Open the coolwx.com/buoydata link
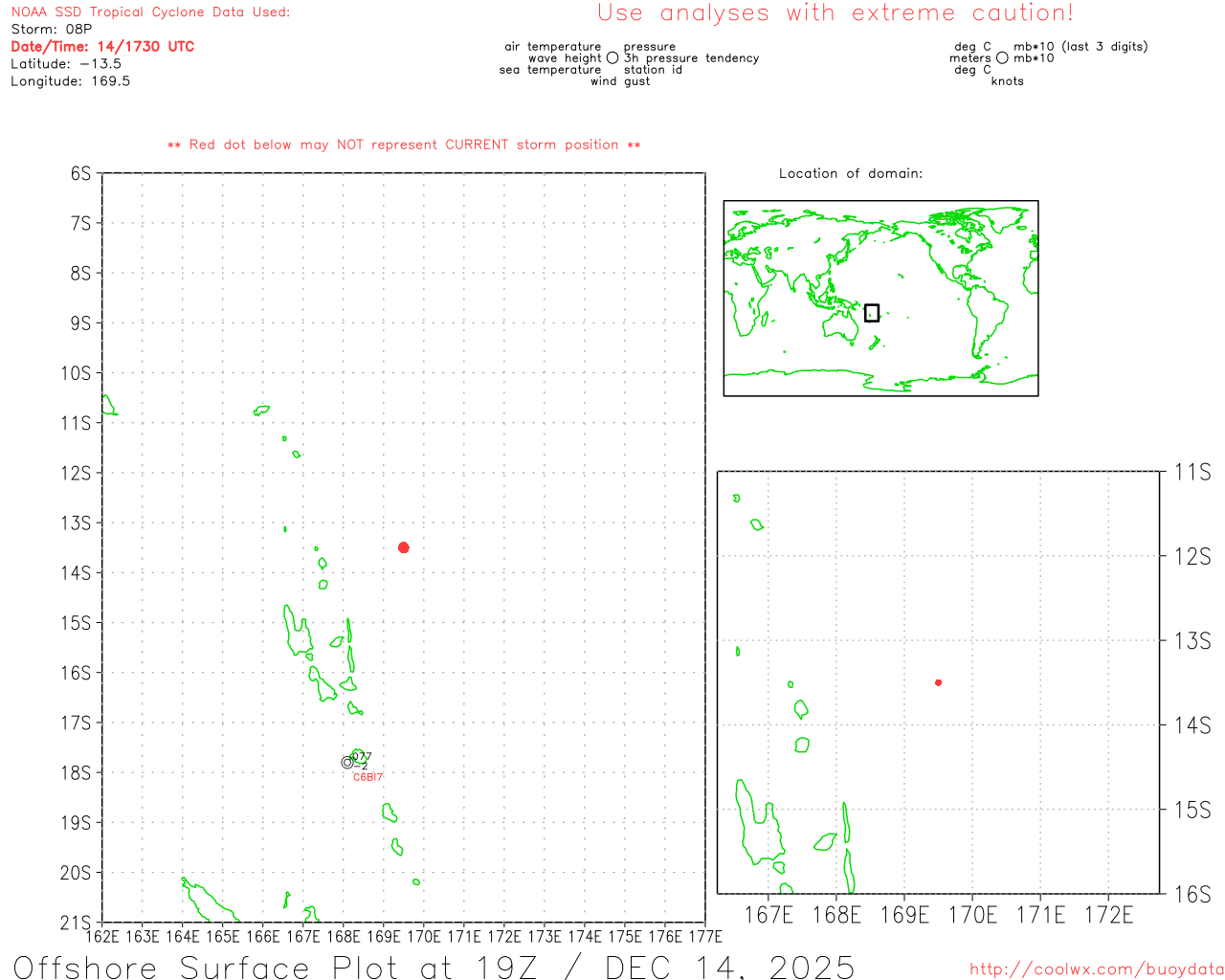 point(1097,969)
